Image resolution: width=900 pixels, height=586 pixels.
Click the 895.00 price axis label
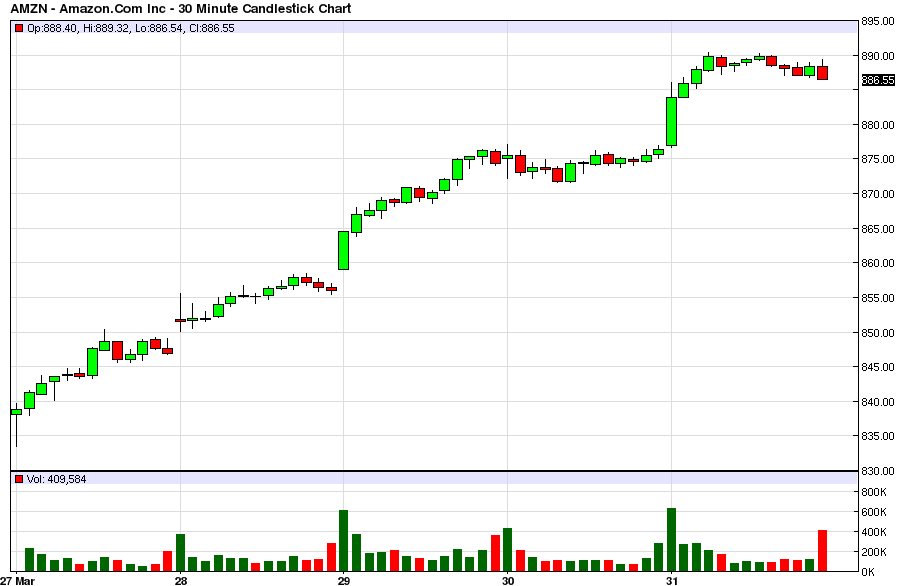[877, 21]
